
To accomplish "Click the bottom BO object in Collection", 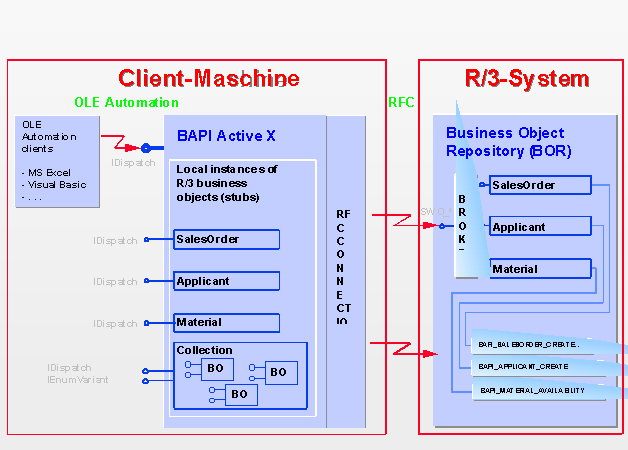I will [239, 394].
